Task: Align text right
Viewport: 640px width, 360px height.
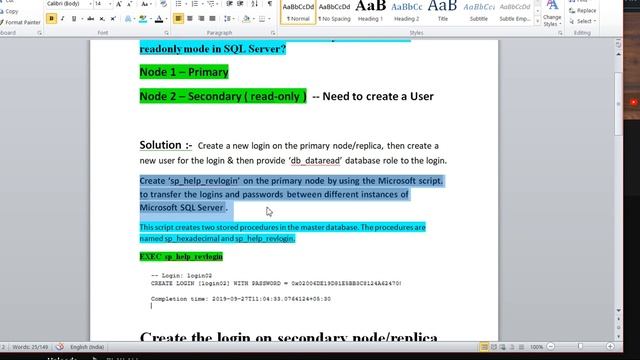Action: pos(201,19)
